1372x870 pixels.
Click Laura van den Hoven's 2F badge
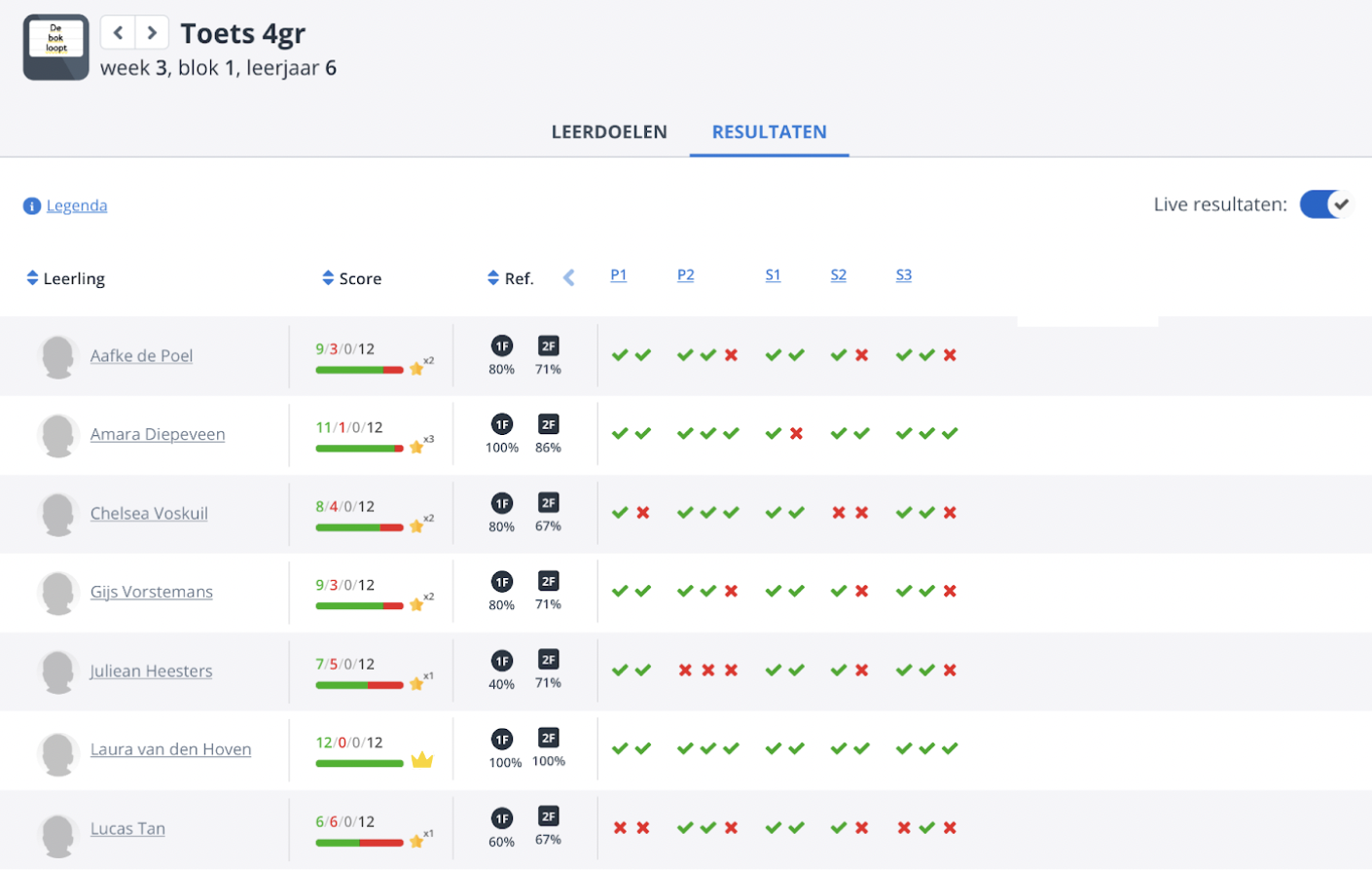pyautogui.click(x=547, y=740)
